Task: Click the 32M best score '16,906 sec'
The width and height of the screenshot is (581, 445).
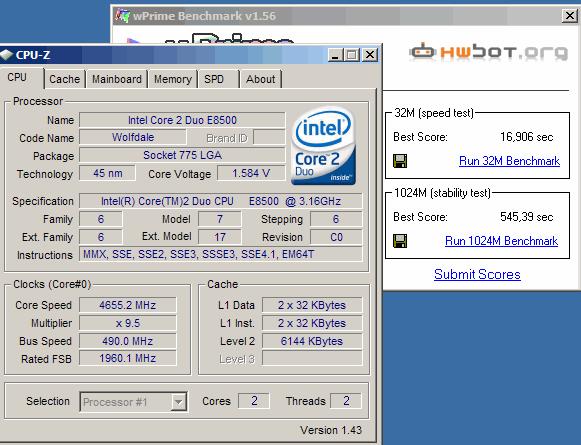Action: coord(527,137)
